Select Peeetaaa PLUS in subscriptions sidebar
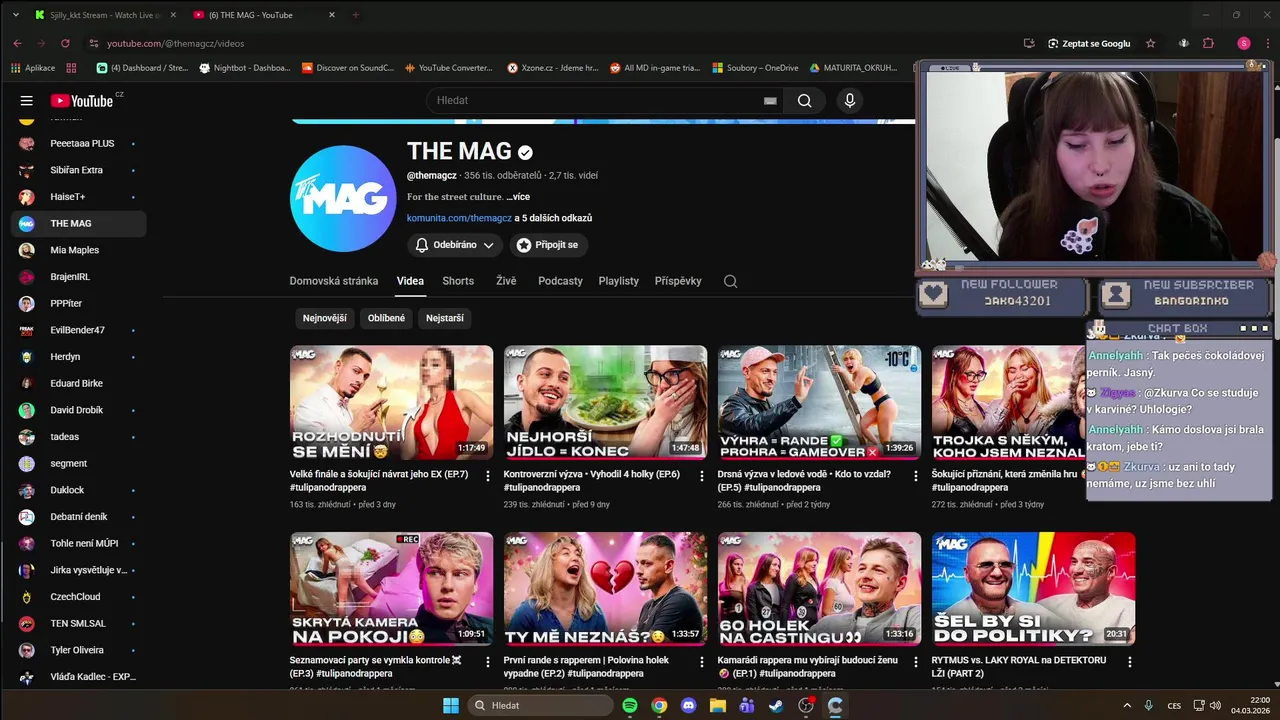This screenshot has width=1280, height=720. pyautogui.click(x=78, y=143)
